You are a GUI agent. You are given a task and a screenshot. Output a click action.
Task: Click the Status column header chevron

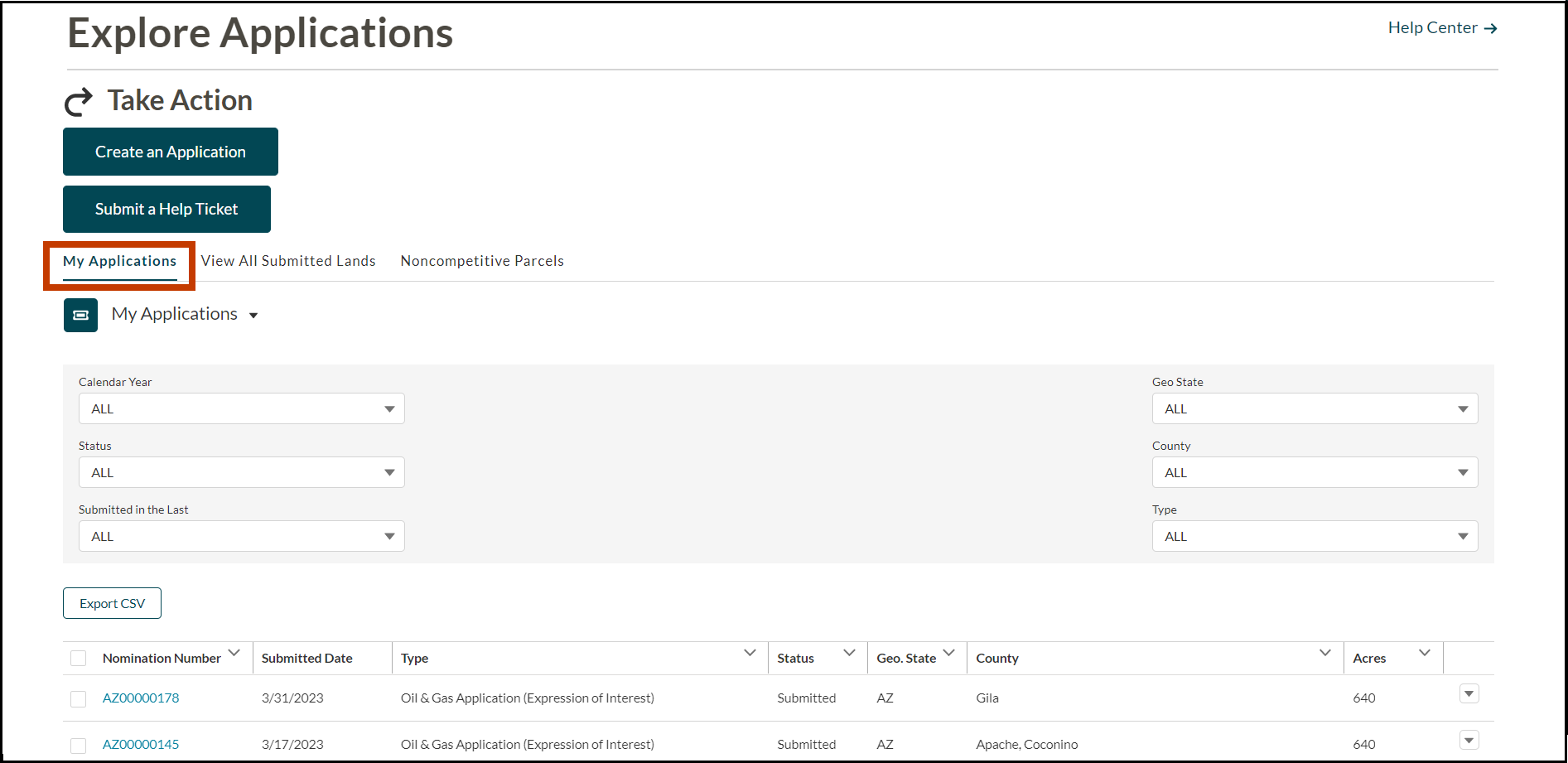[849, 654]
